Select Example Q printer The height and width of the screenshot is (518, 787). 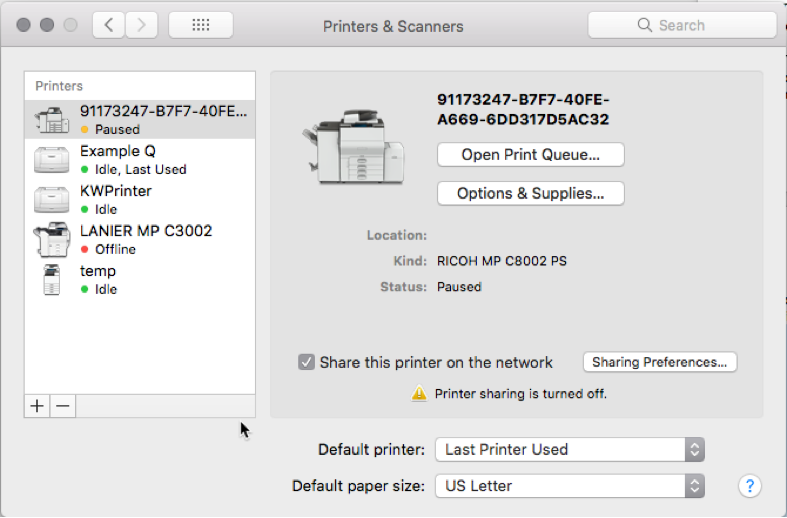140,160
